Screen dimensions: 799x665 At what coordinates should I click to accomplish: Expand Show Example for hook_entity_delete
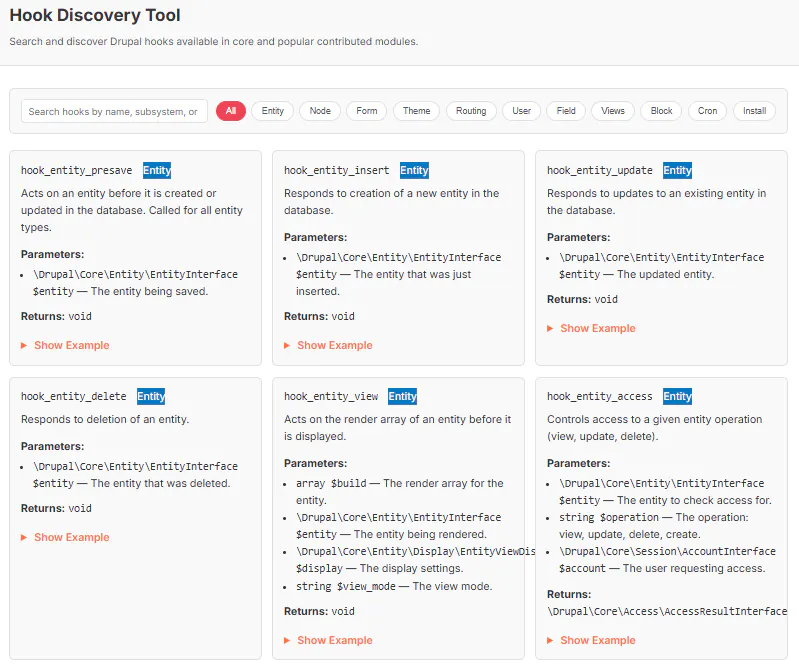pos(65,537)
